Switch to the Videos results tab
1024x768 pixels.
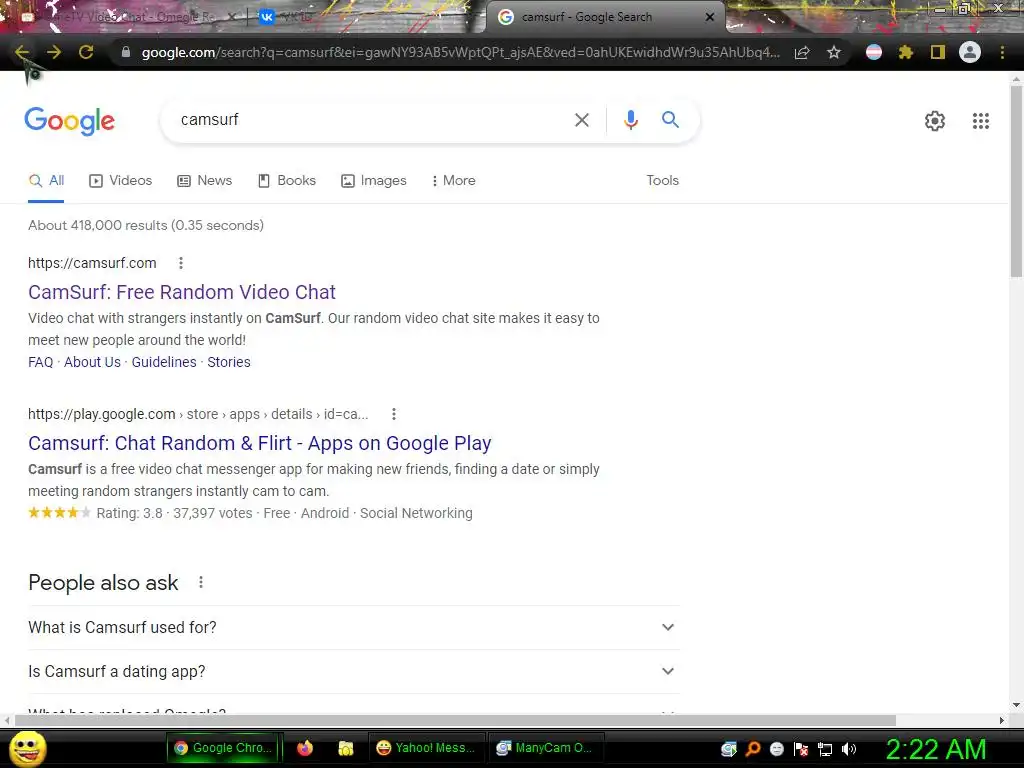tap(121, 180)
